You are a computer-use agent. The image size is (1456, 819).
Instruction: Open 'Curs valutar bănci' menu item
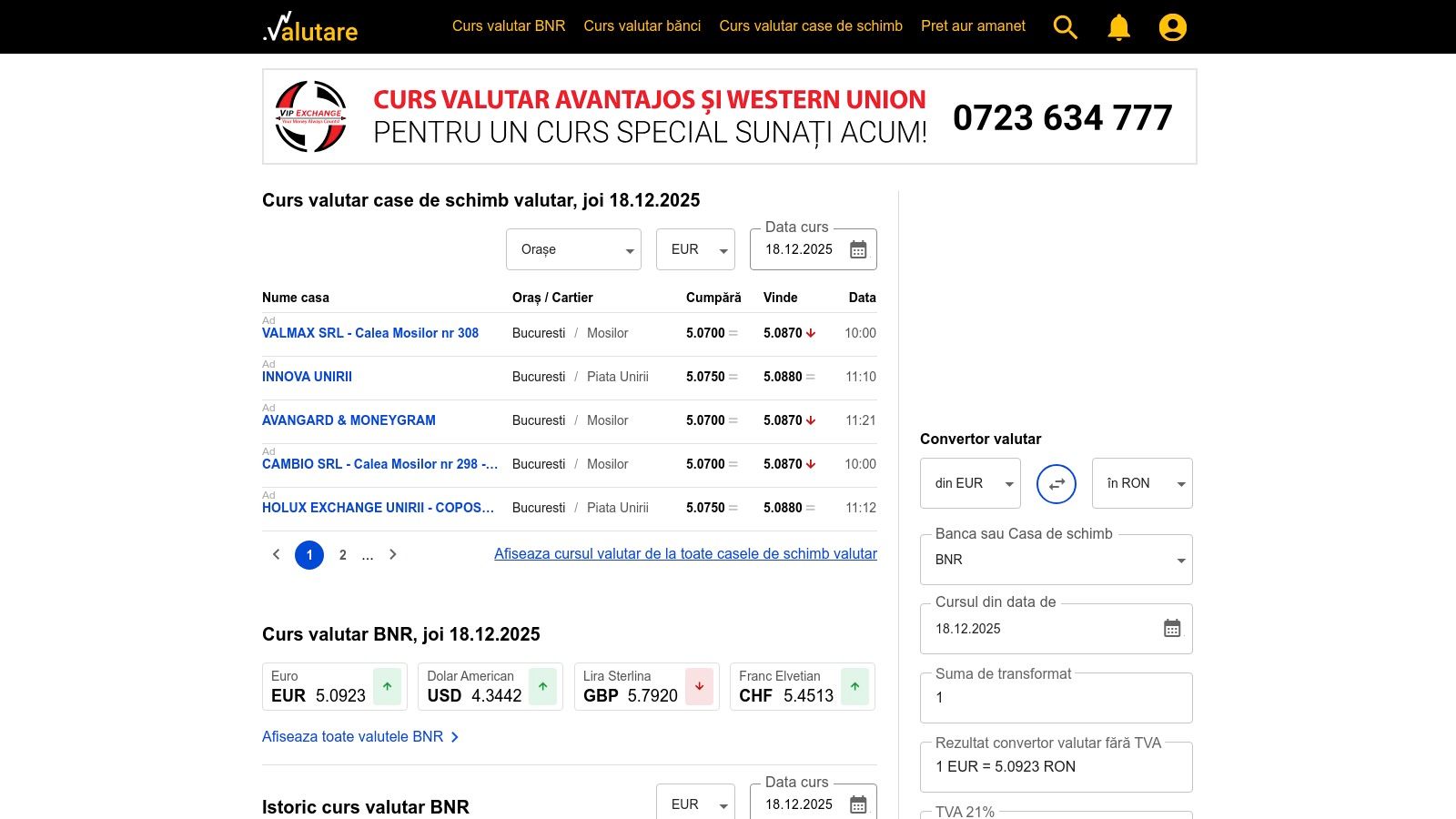click(x=642, y=26)
